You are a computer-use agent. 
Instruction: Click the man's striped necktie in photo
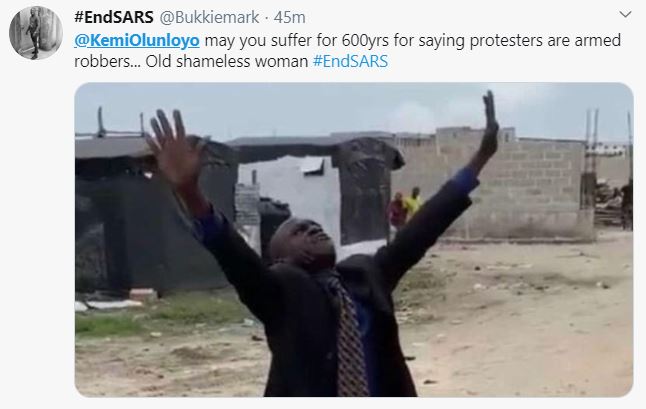349,337
